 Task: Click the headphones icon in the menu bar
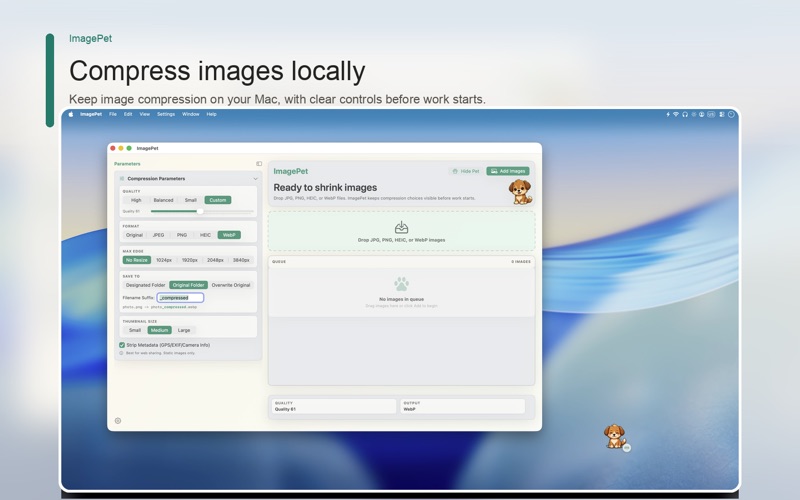click(685, 114)
